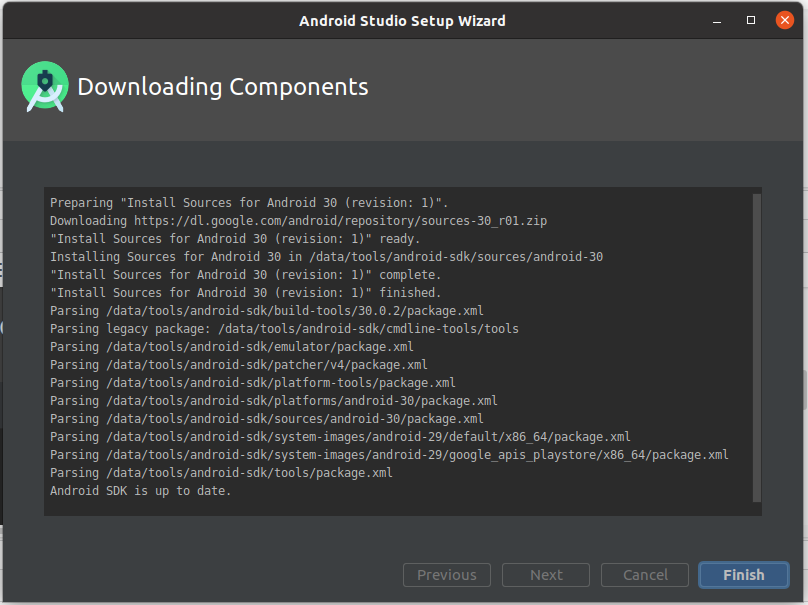Click the 'Parsing legacy package' cmdline-tools line
The width and height of the screenshot is (808, 605).
click(284, 329)
